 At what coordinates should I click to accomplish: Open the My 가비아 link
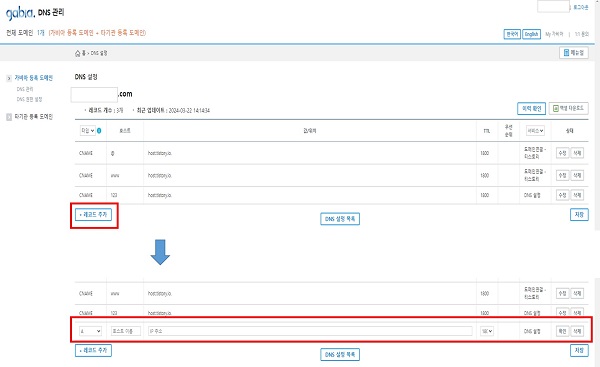click(554, 34)
